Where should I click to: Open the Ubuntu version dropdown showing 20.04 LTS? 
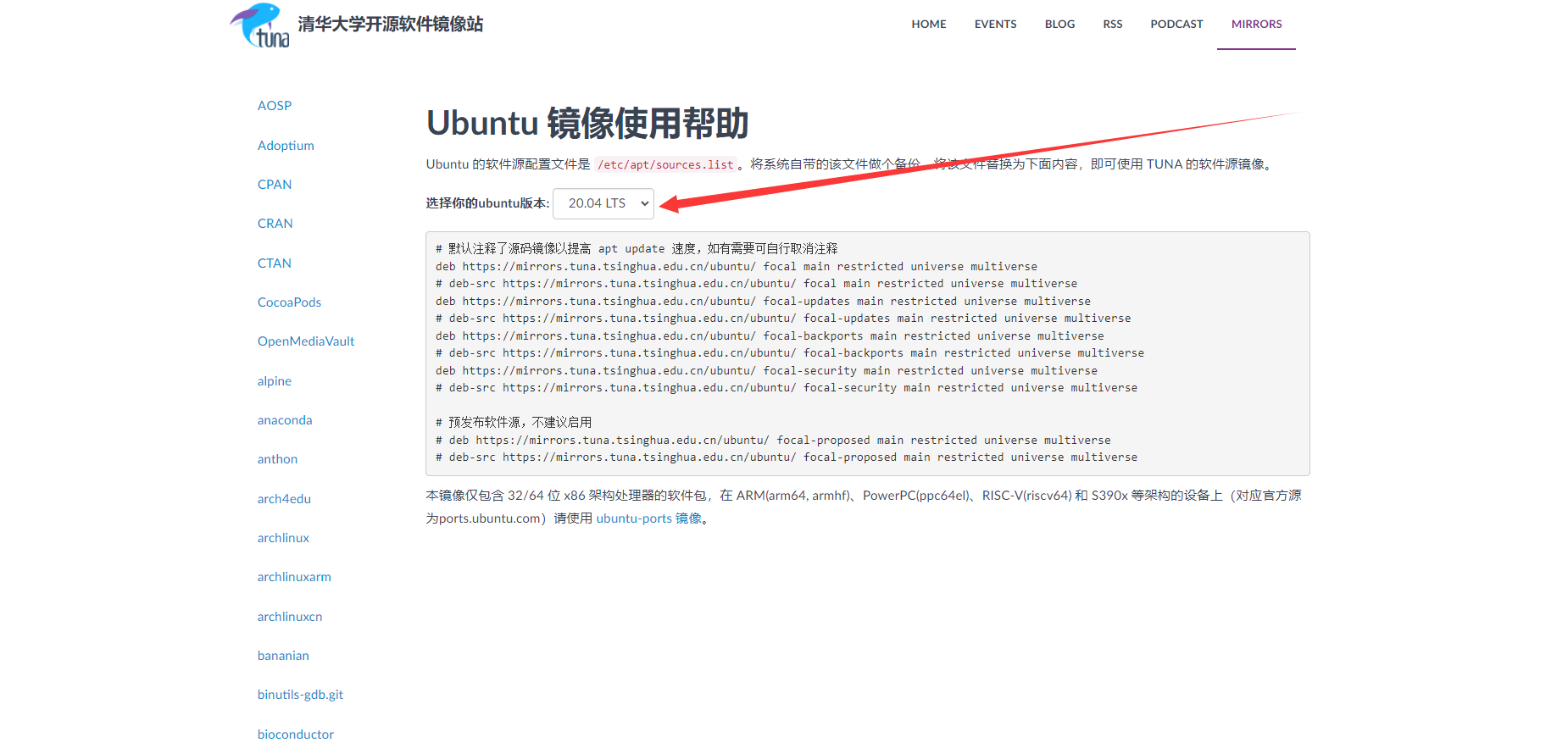pos(603,203)
